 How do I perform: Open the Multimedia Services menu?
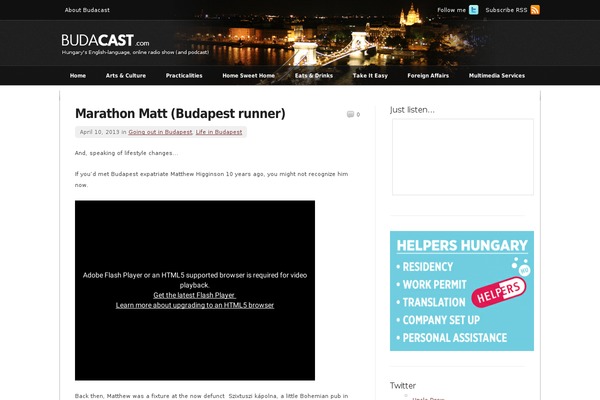[x=497, y=75]
